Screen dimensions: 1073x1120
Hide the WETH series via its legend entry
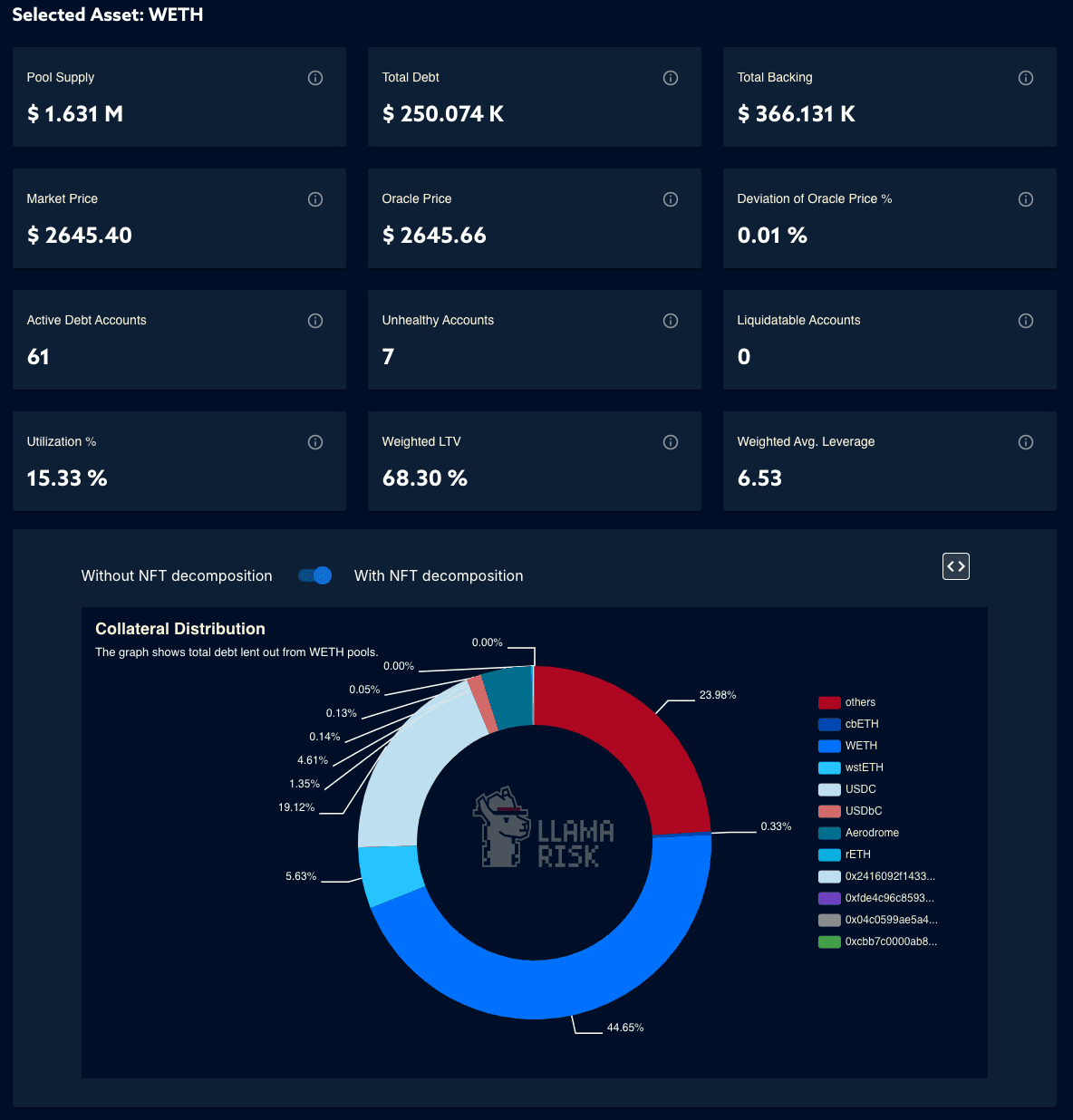[x=861, y=746]
